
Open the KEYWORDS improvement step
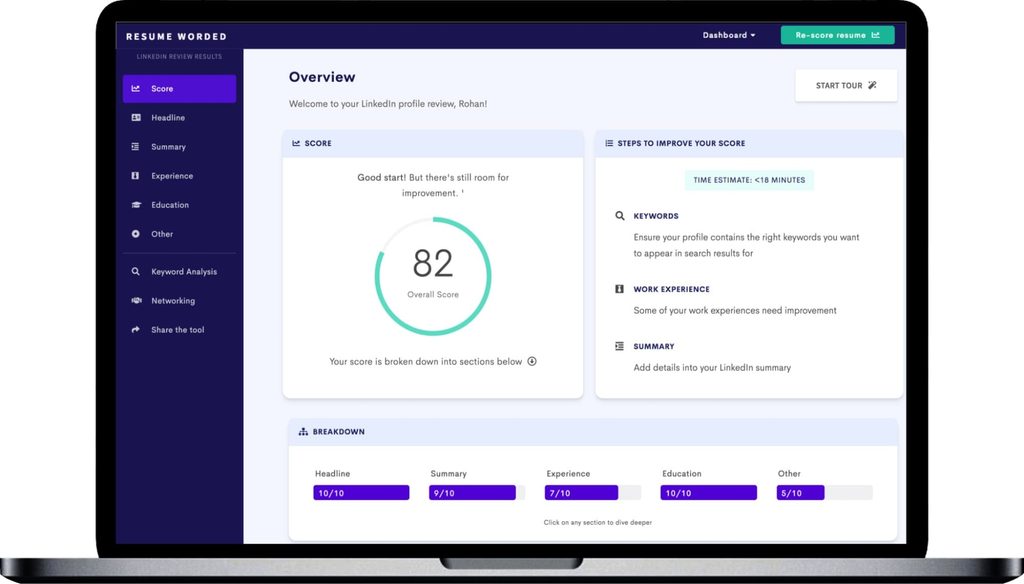coord(656,216)
